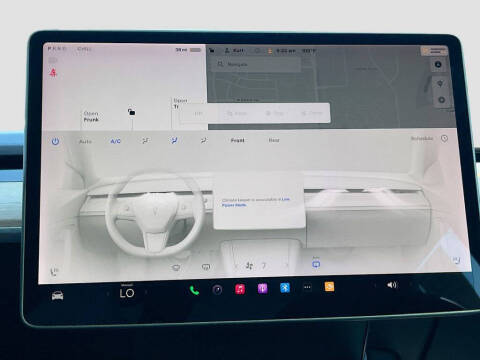Lower cabin temperature with the left arrow by LO
480x360 pixels.
pyautogui.click(x=108, y=294)
